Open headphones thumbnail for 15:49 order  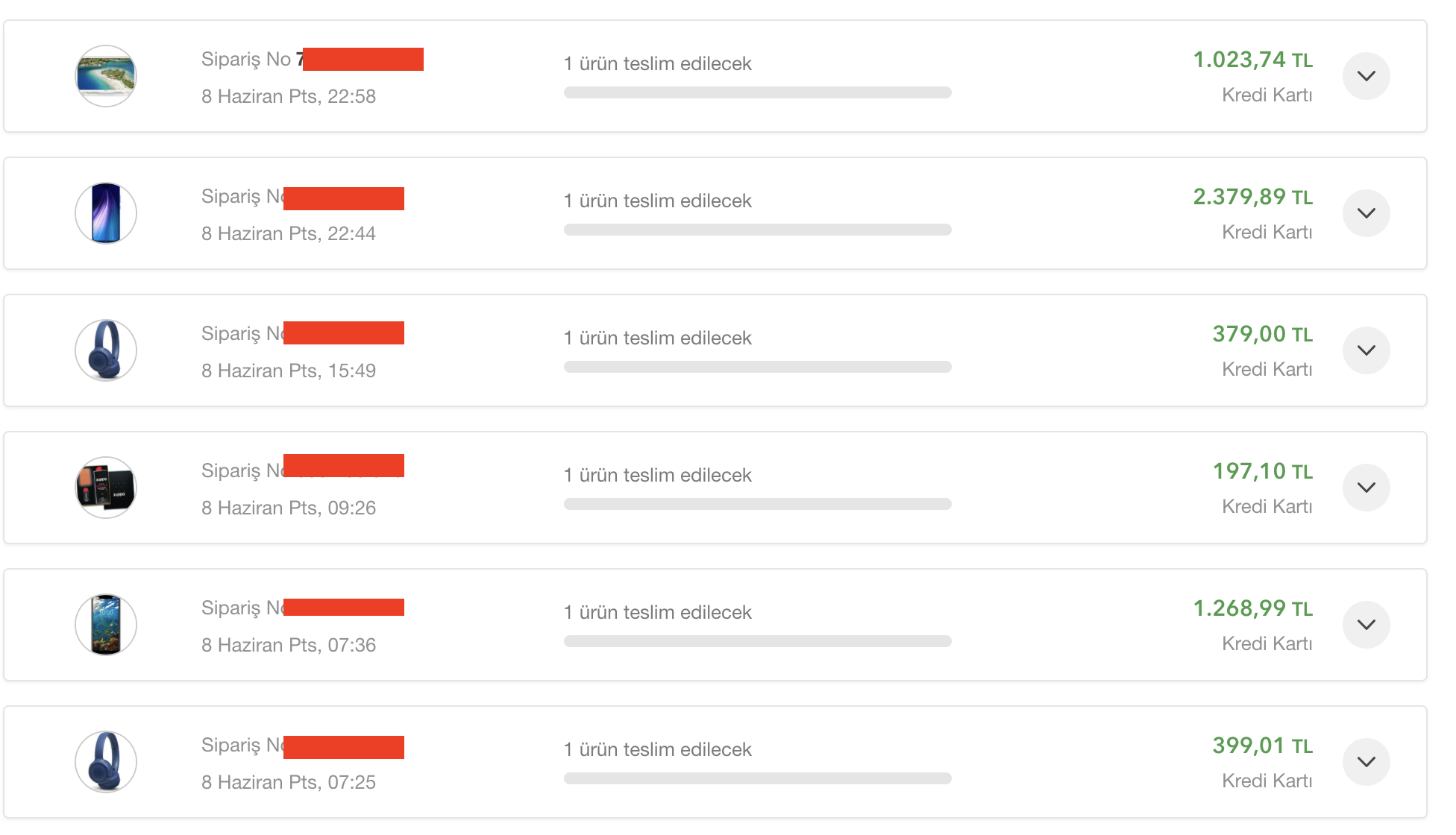106,350
